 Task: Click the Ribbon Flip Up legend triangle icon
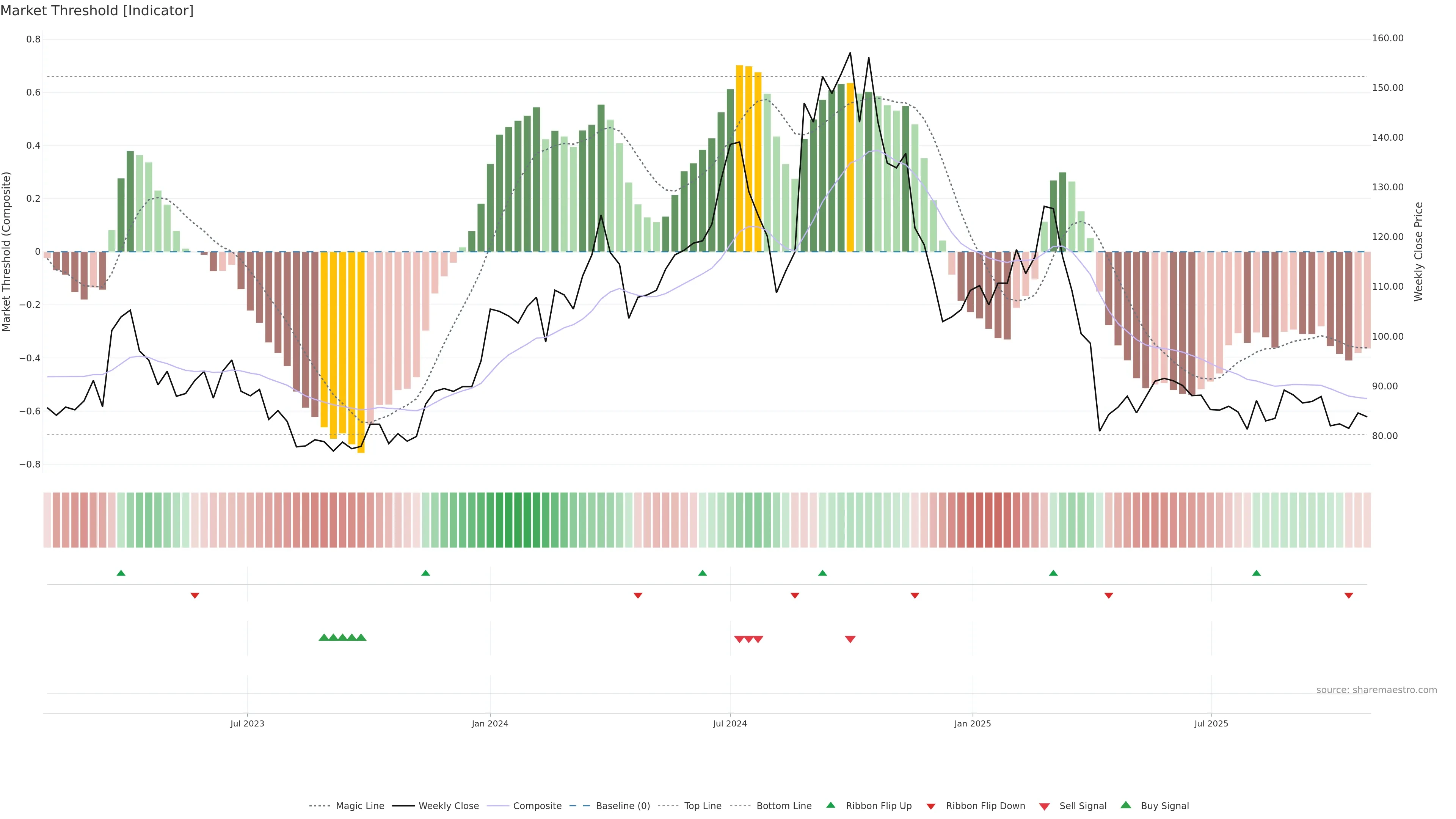click(x=830, y=805)
